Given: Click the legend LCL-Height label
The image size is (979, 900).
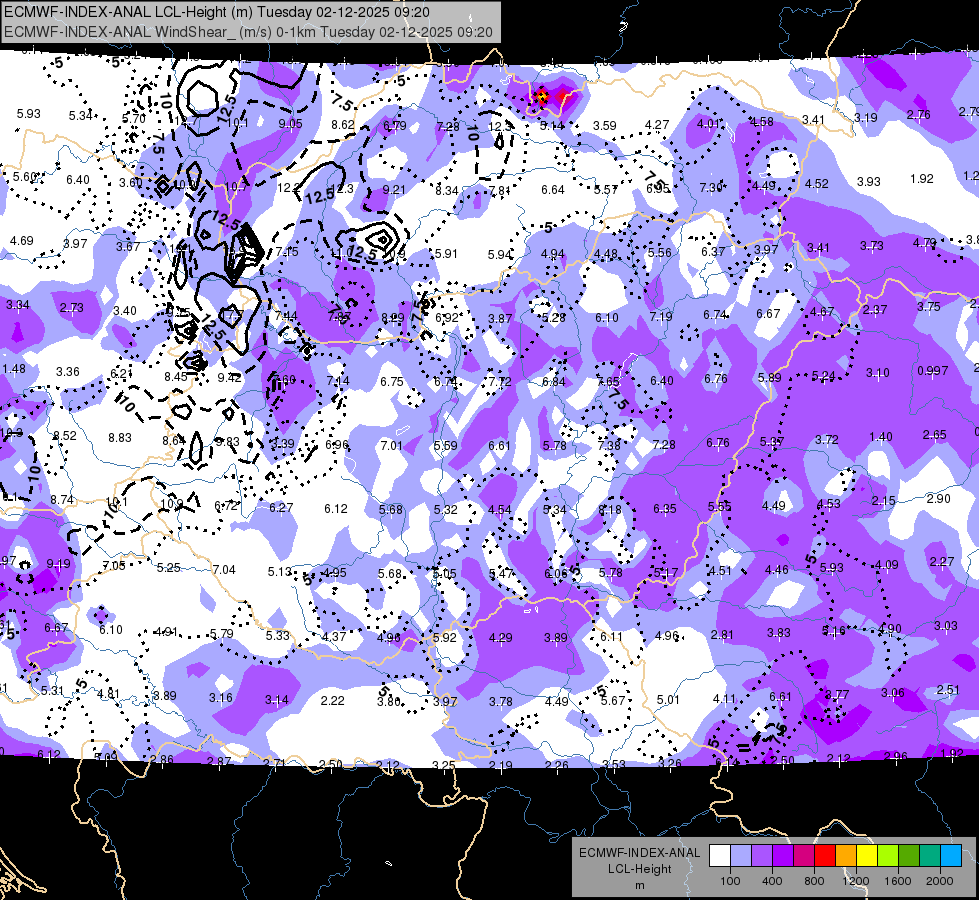Looking at the screenshot, I should point(639,869).
